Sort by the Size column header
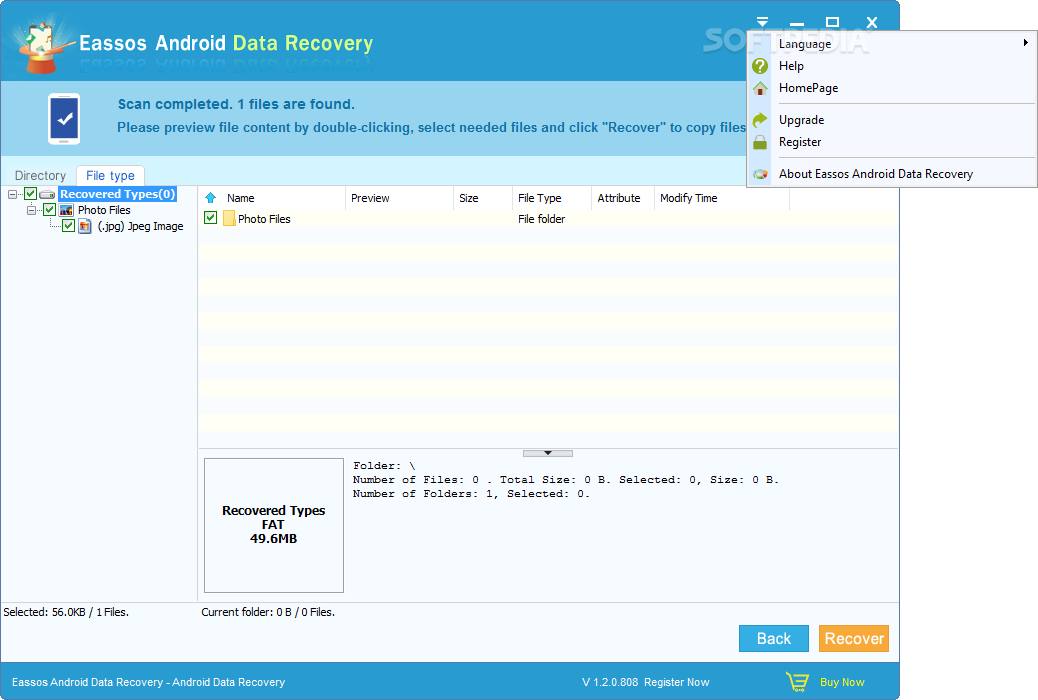Image resolution: width=1038 pixels, height=700 pixels. [483, 198]
